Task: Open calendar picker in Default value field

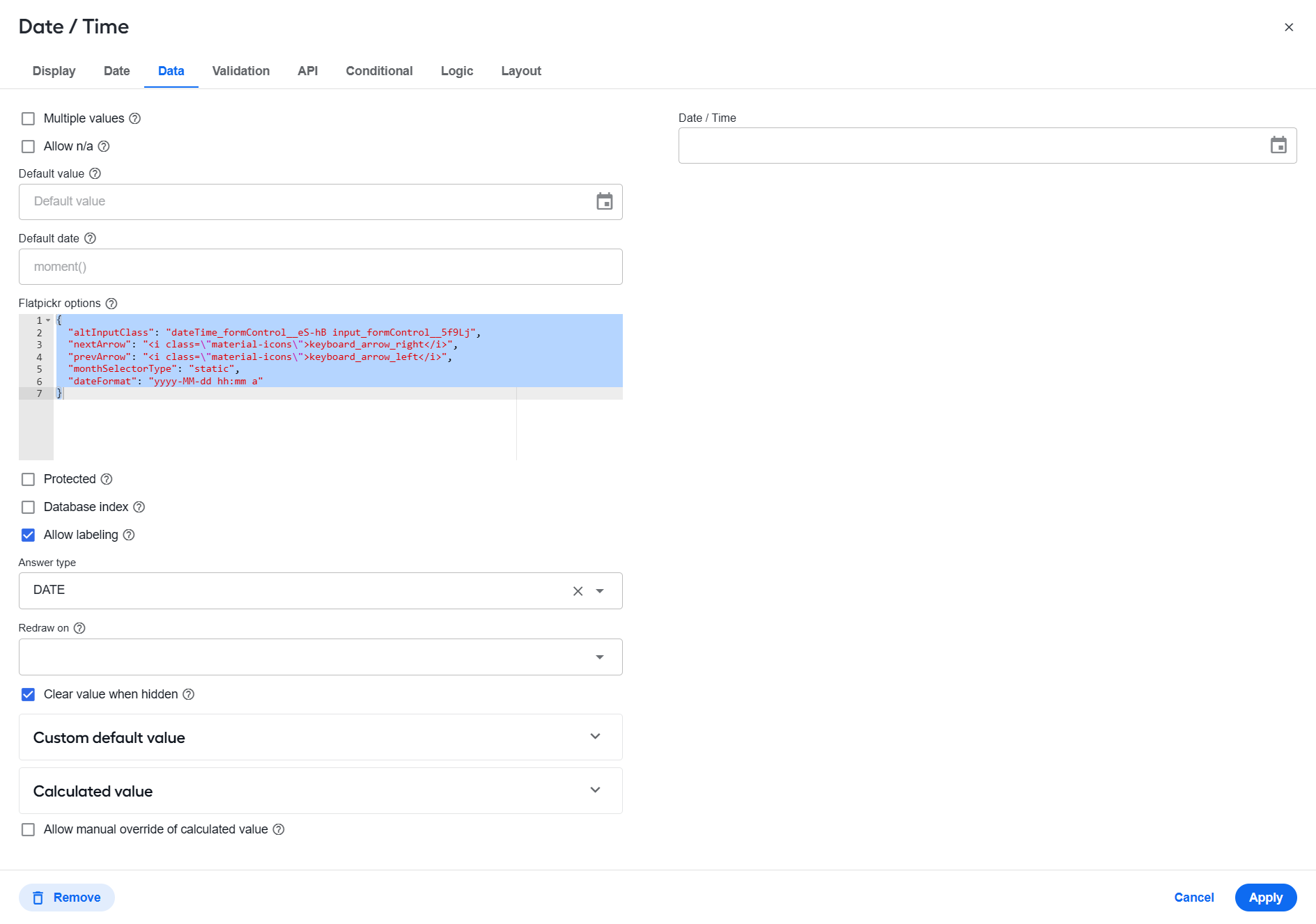Action: click(x=605, y=201)
